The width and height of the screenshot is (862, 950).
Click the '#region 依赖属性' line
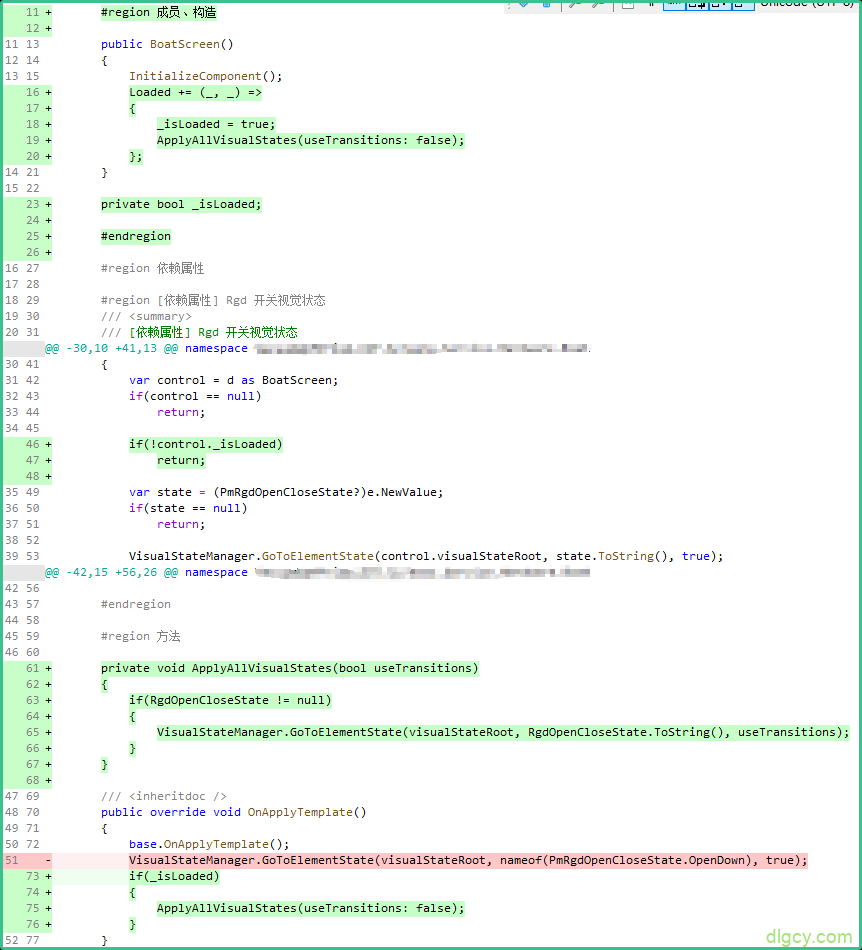point(152,268)
